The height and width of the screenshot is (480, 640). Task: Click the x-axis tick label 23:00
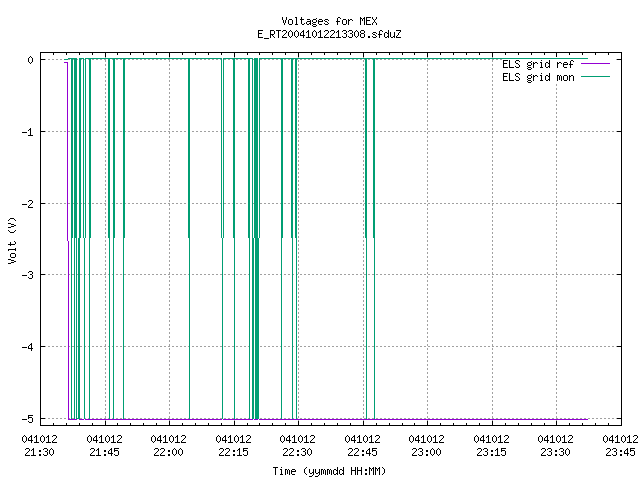click(x=426, y=452)
